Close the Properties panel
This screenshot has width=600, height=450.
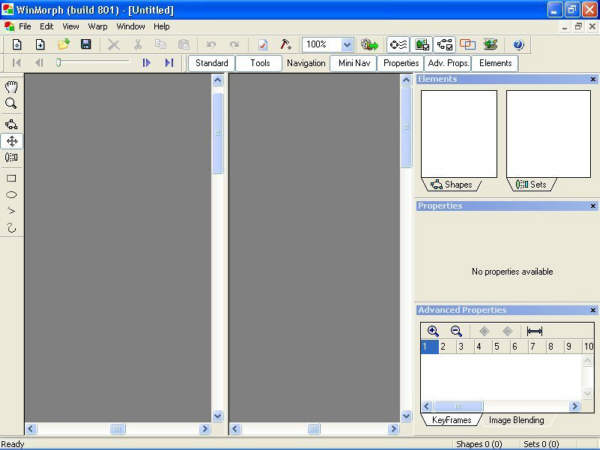pos(593,206)
